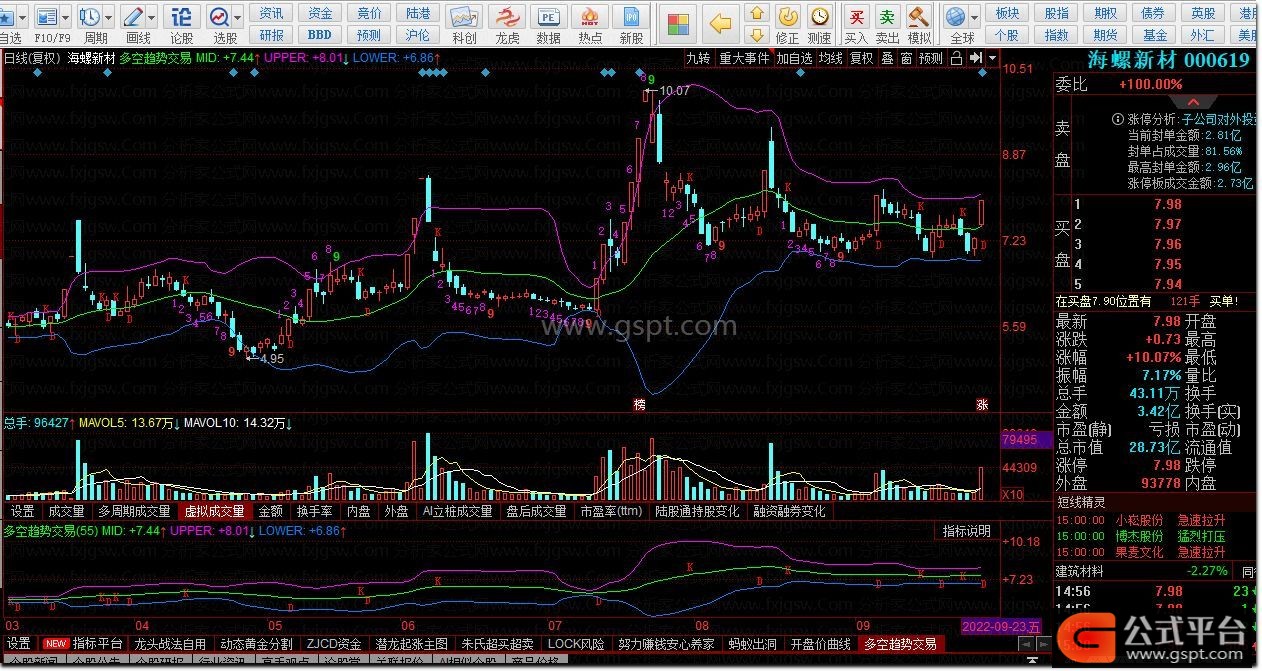The height and width of the screenshot is (671, 1262).
Task: Click the 全球 global markets globe icon
Action: [956, 17]
